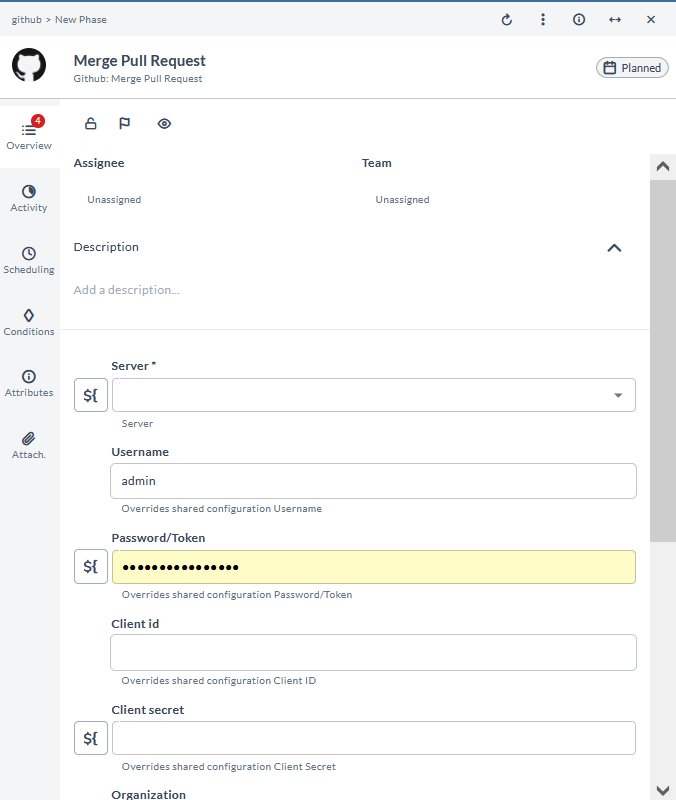This screenshot has width=676, height=800.
Task: Click the GitHub octocat logo
Action: click(x=29, y=65)
